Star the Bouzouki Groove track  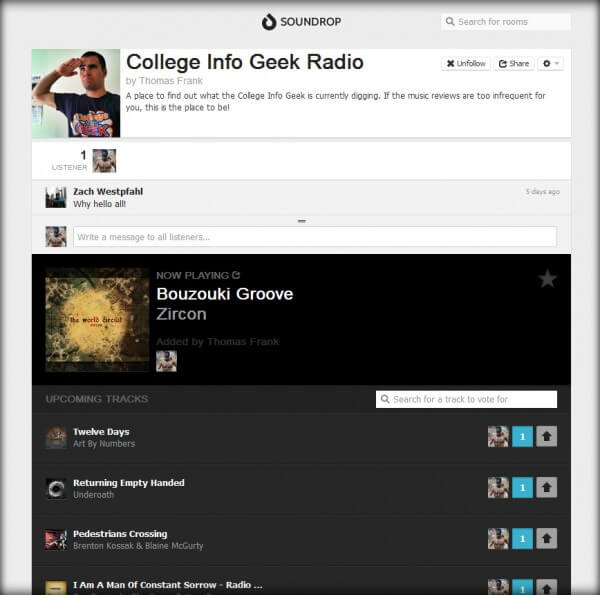[x=548, y=278]
